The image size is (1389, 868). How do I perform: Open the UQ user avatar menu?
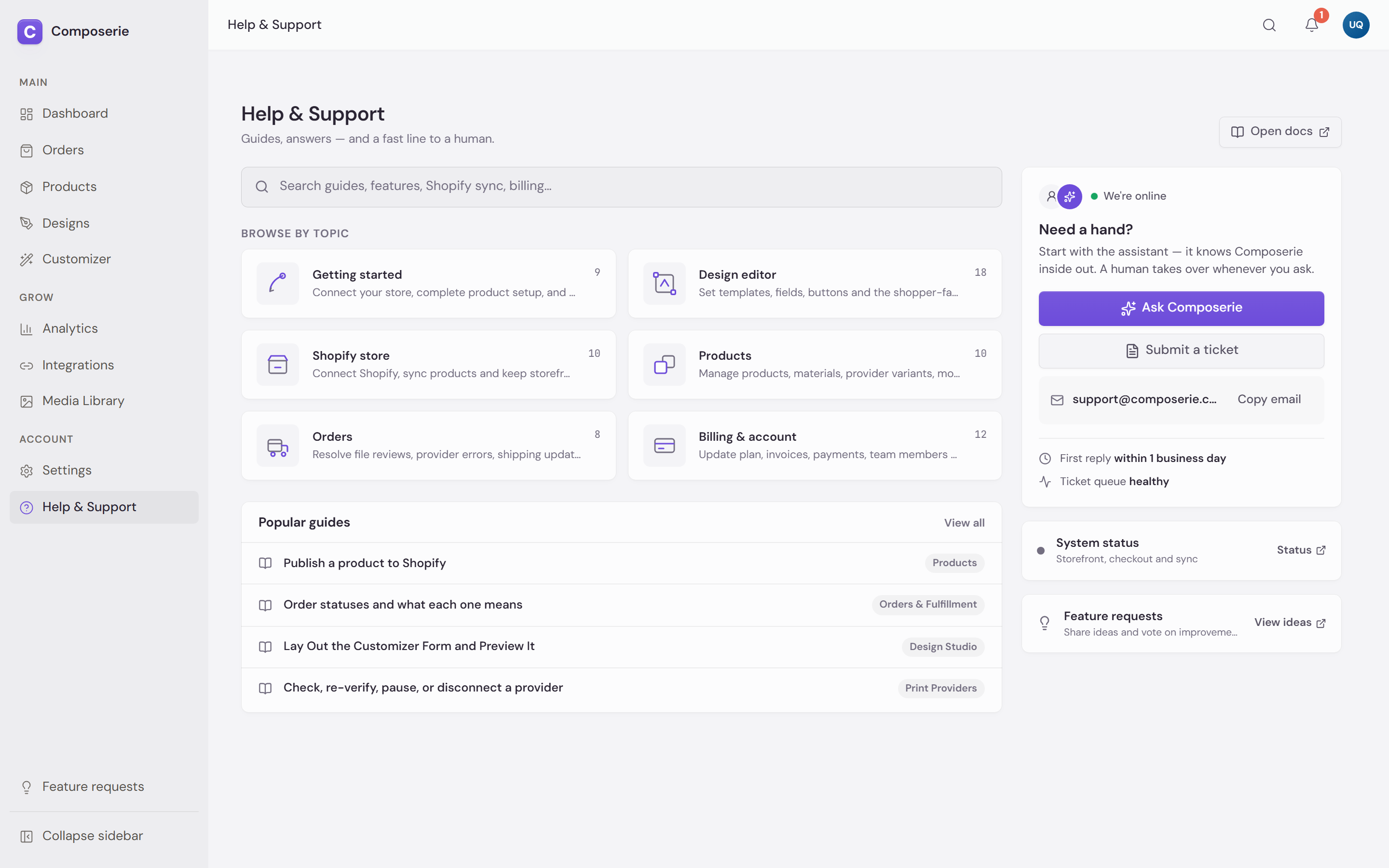point(1356,25)
